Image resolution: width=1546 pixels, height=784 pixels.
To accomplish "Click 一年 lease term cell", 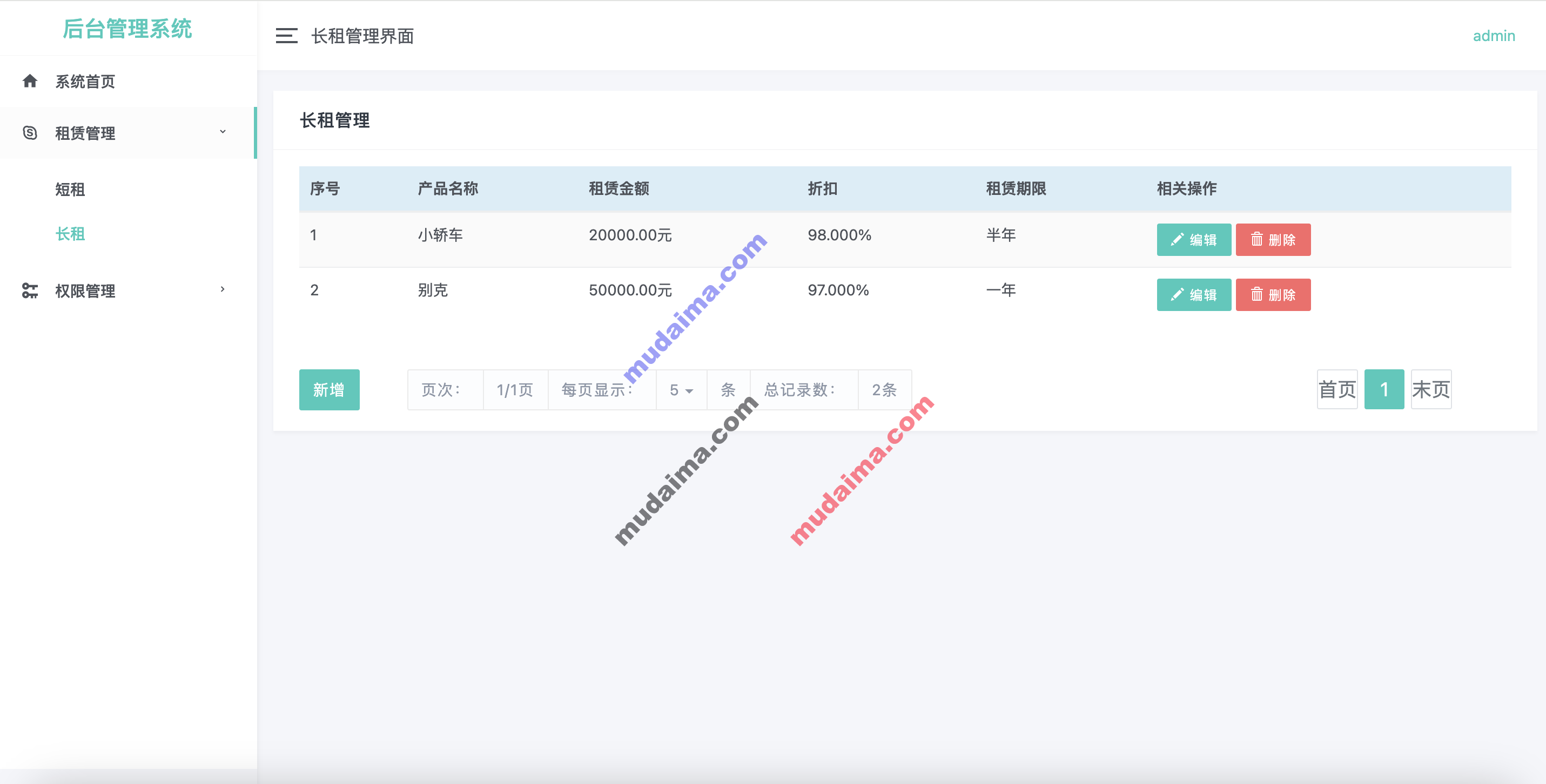I will pos(1001,290).
